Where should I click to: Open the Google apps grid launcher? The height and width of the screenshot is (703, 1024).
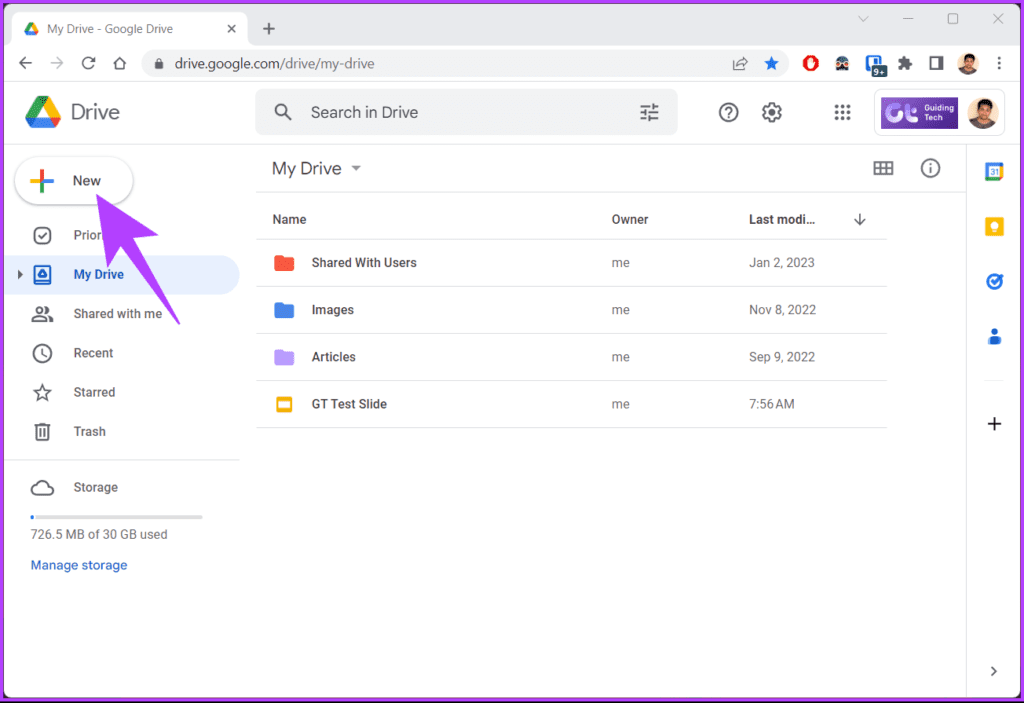[x=842, y=112]
